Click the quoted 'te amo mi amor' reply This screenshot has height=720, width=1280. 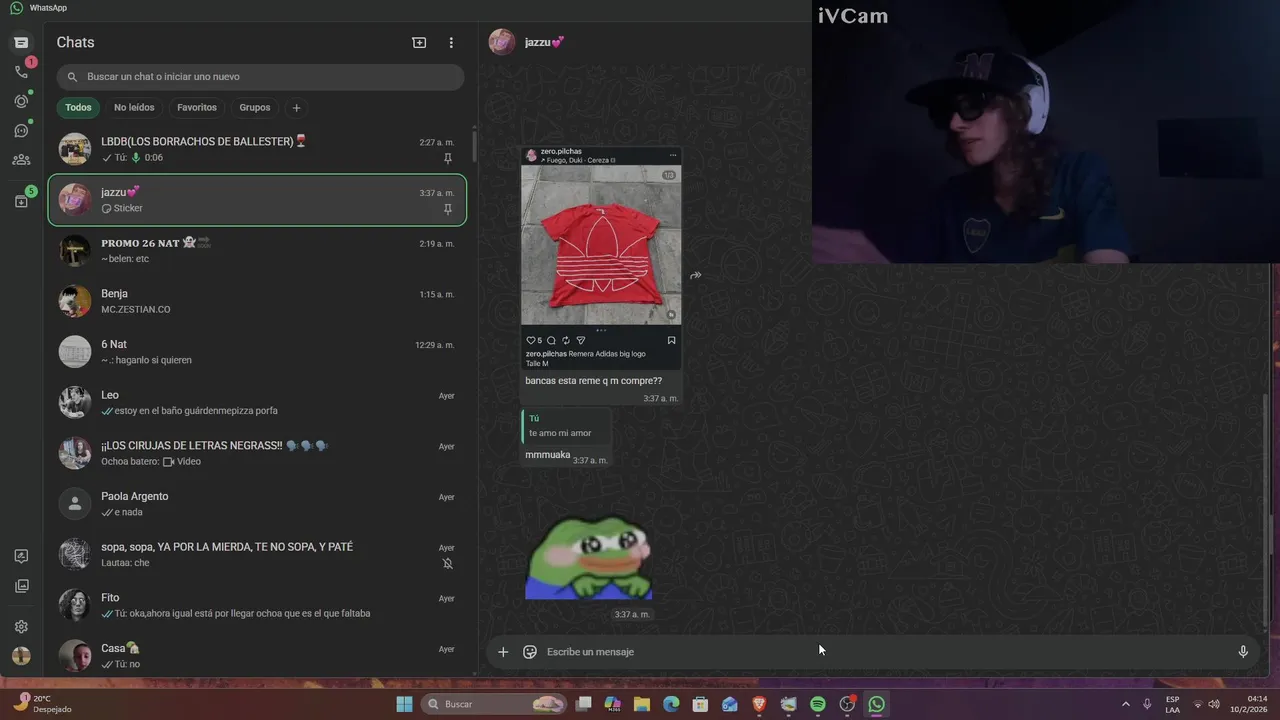[x=566, y=426]
